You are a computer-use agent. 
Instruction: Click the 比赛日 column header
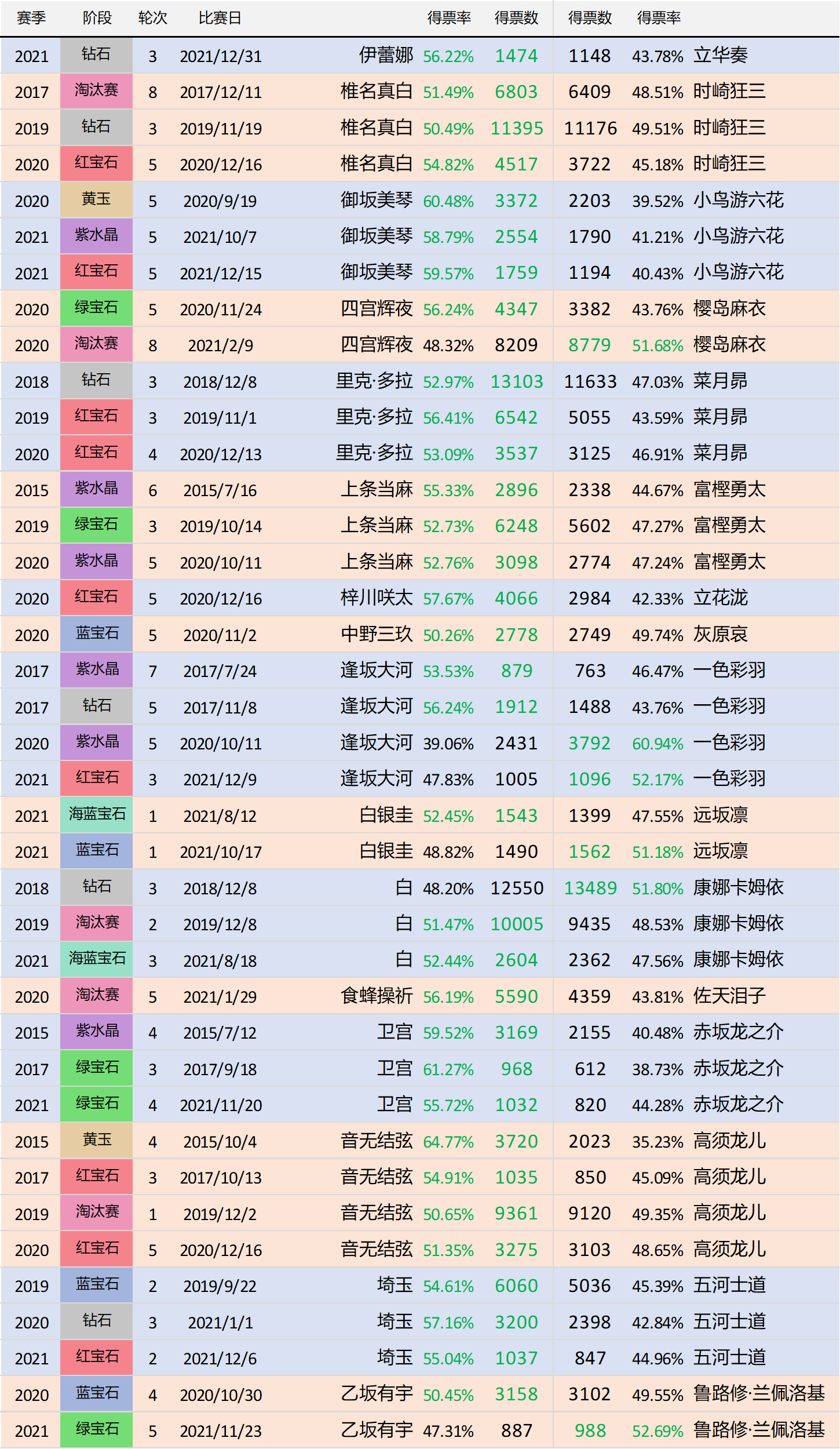tap(220, 18)
